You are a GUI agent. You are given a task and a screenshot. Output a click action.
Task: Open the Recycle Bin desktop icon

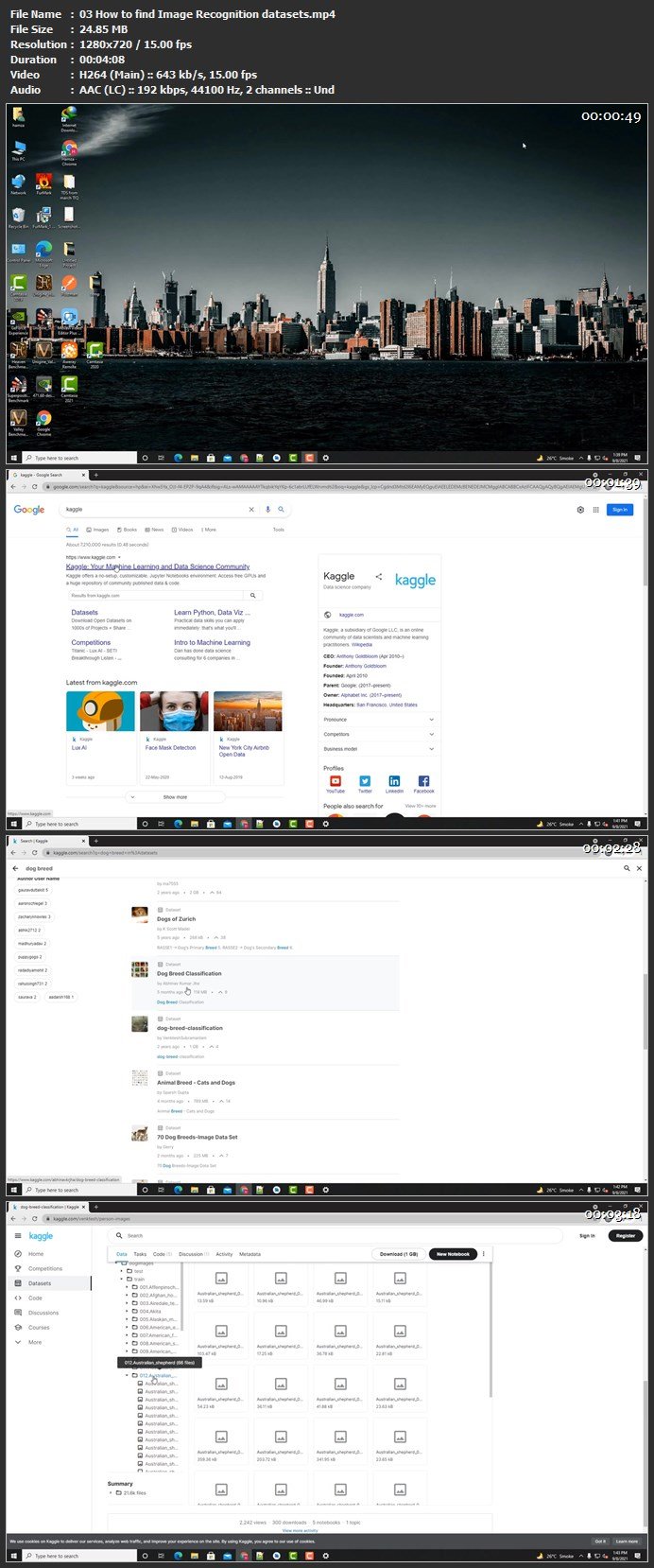click(x=18, y=218)
